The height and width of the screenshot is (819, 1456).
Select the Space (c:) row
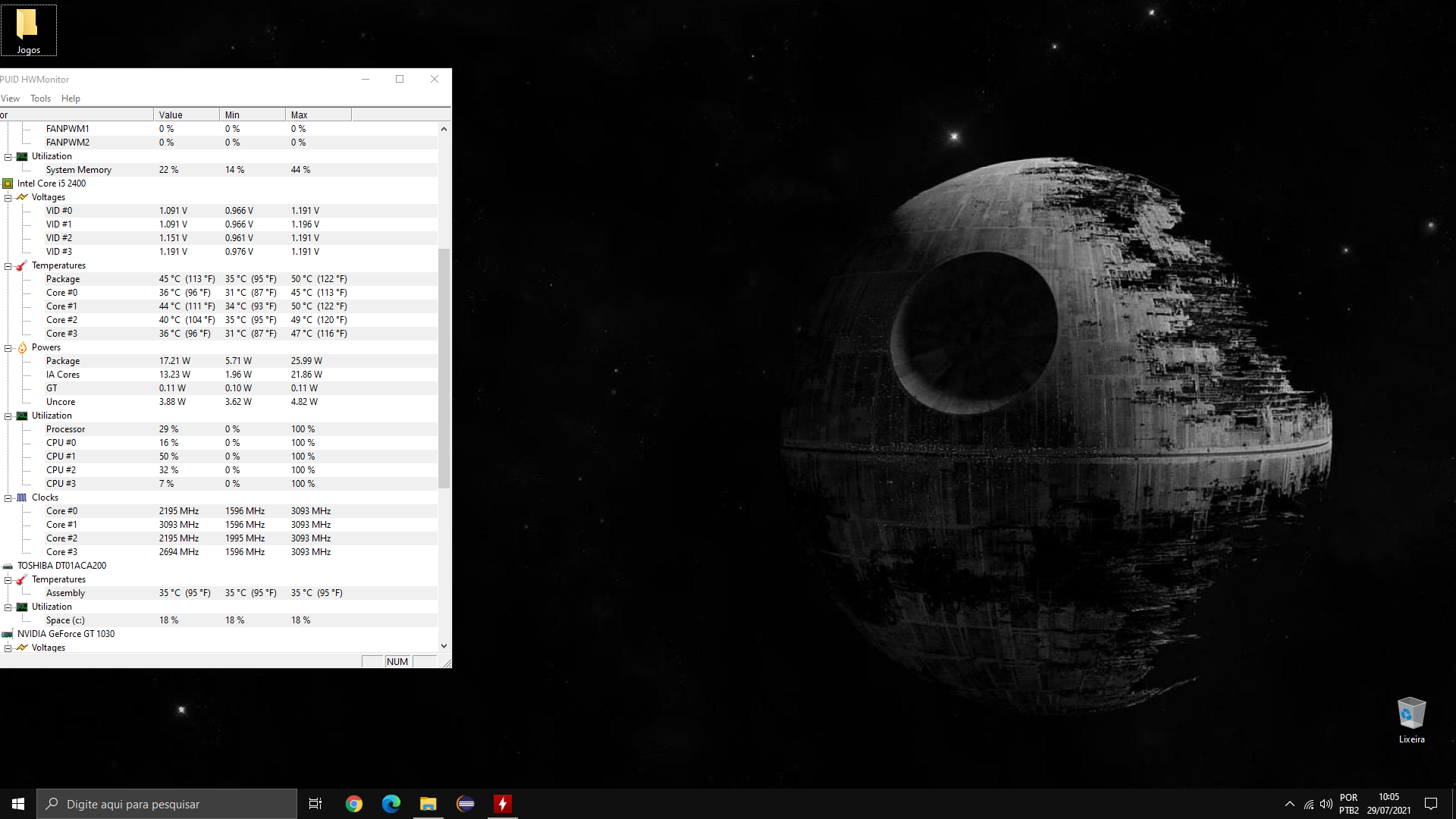pos(218,620)
